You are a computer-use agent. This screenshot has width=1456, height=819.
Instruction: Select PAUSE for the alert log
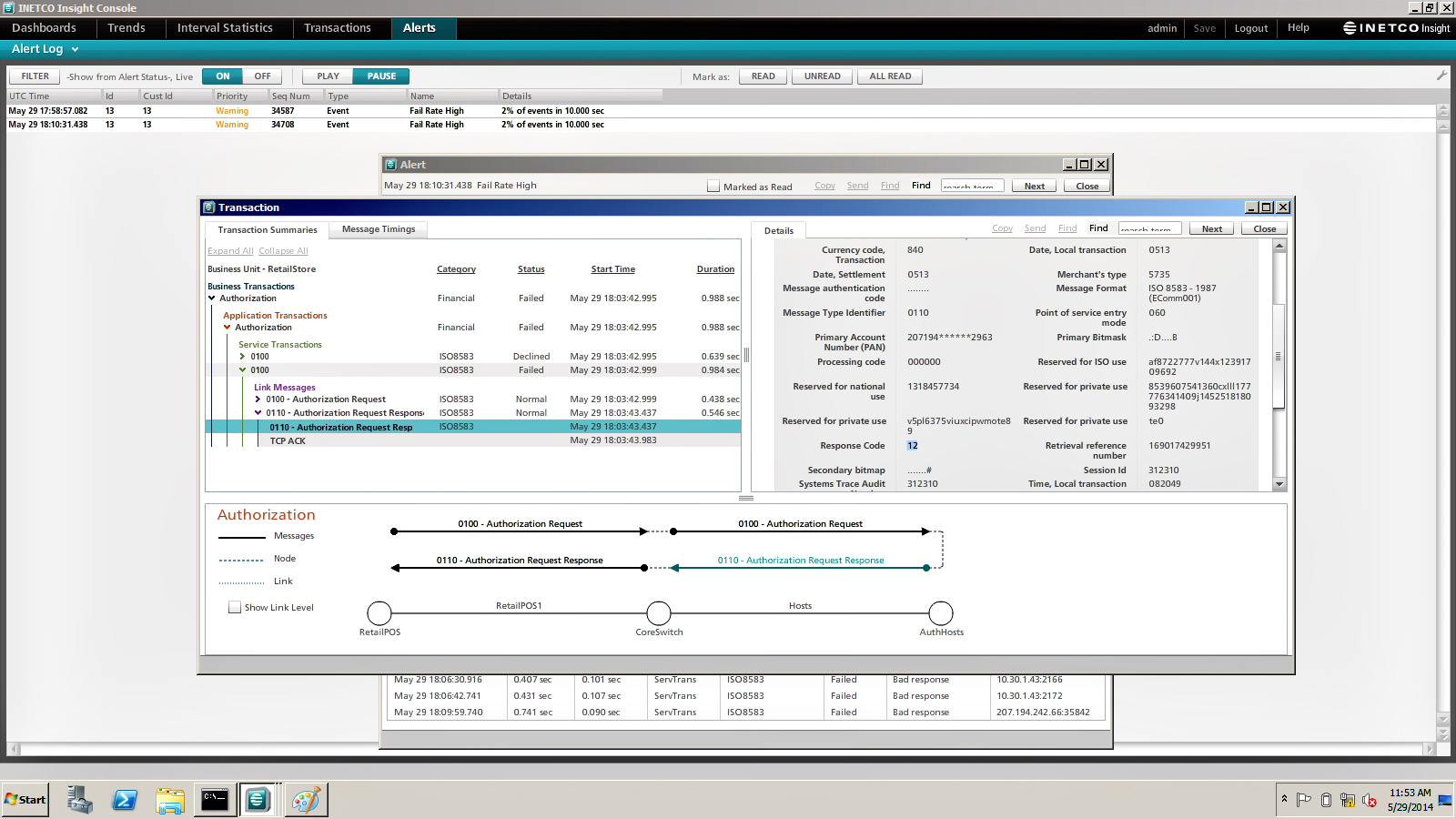381,76
